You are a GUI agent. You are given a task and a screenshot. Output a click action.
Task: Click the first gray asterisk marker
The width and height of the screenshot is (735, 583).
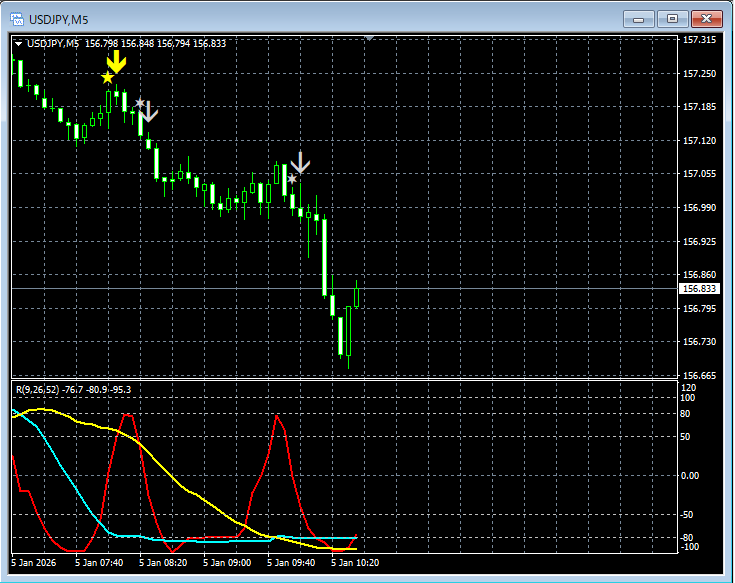140,103
